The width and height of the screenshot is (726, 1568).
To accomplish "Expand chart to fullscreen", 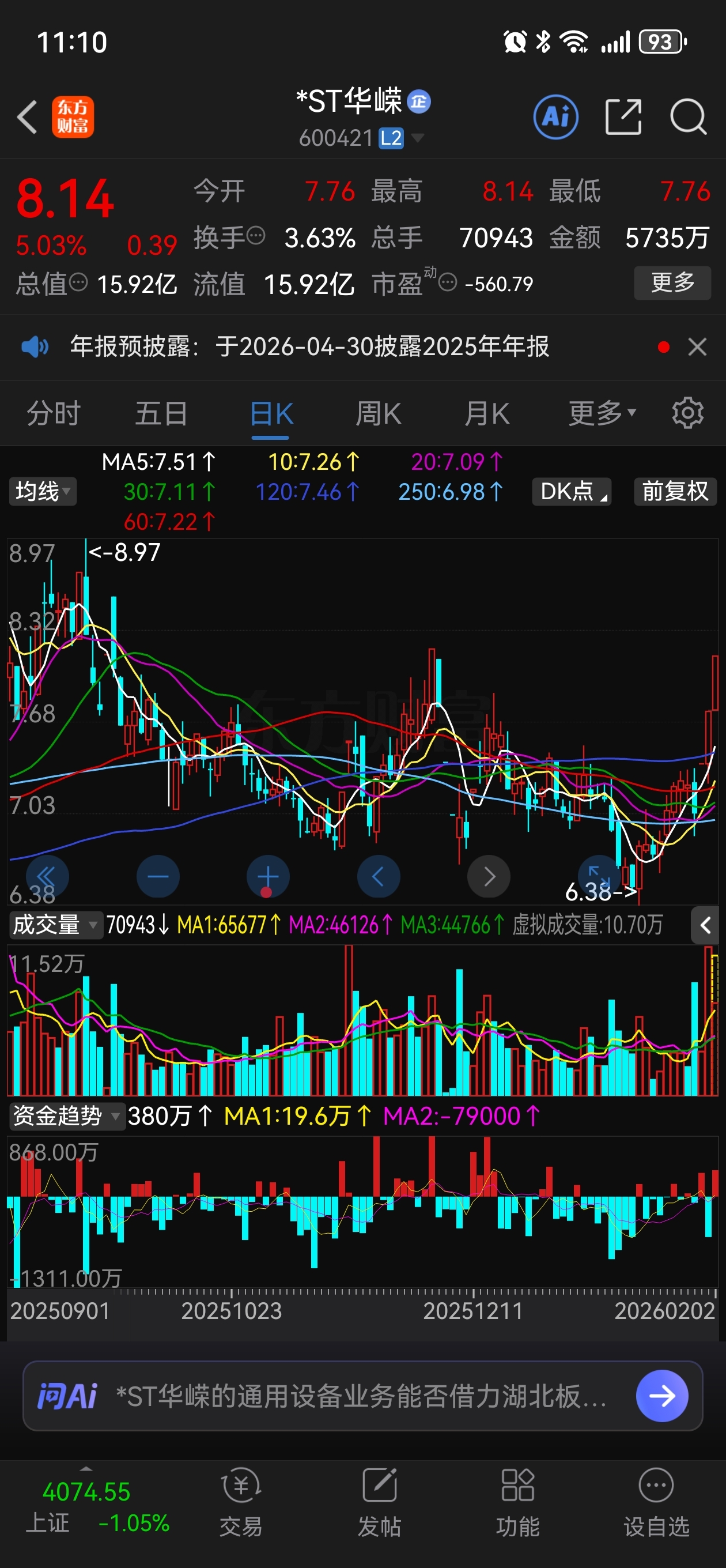I will tap(599, 875).
